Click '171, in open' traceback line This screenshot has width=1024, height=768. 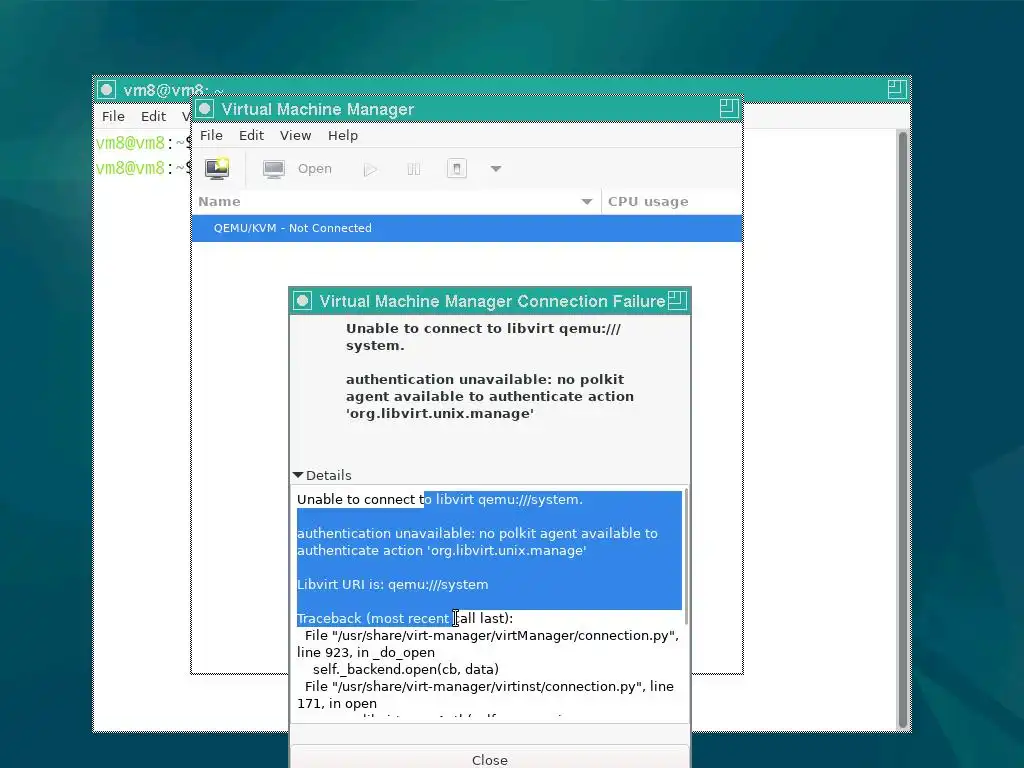click(x=337, y=703)
